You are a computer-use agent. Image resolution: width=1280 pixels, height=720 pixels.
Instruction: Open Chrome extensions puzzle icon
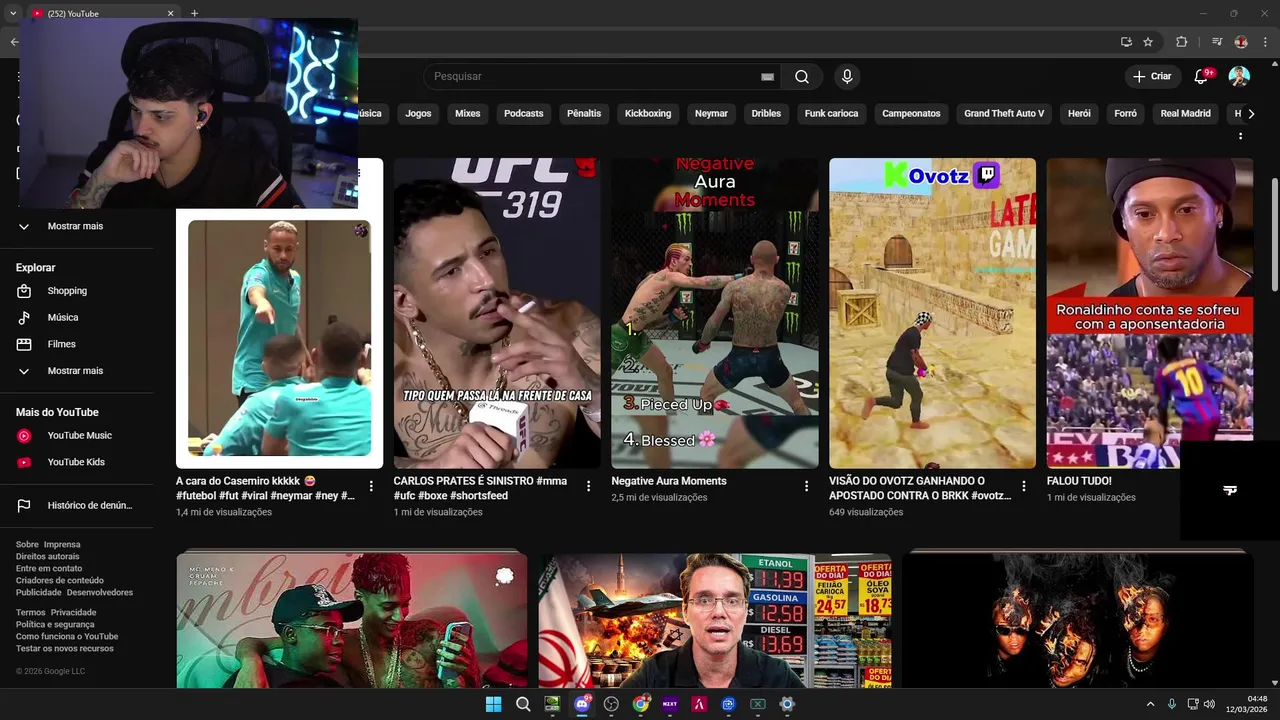1181,42
